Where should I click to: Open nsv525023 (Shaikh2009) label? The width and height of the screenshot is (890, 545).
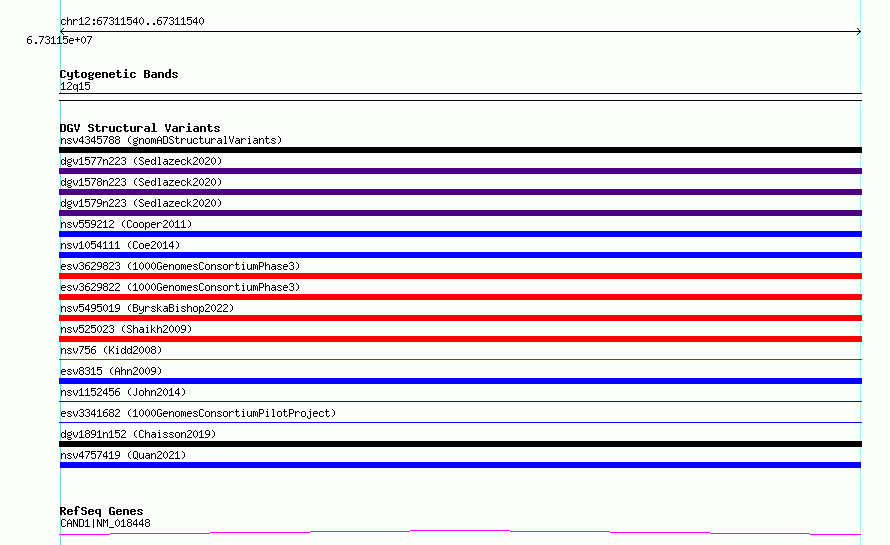coord(126,329)
